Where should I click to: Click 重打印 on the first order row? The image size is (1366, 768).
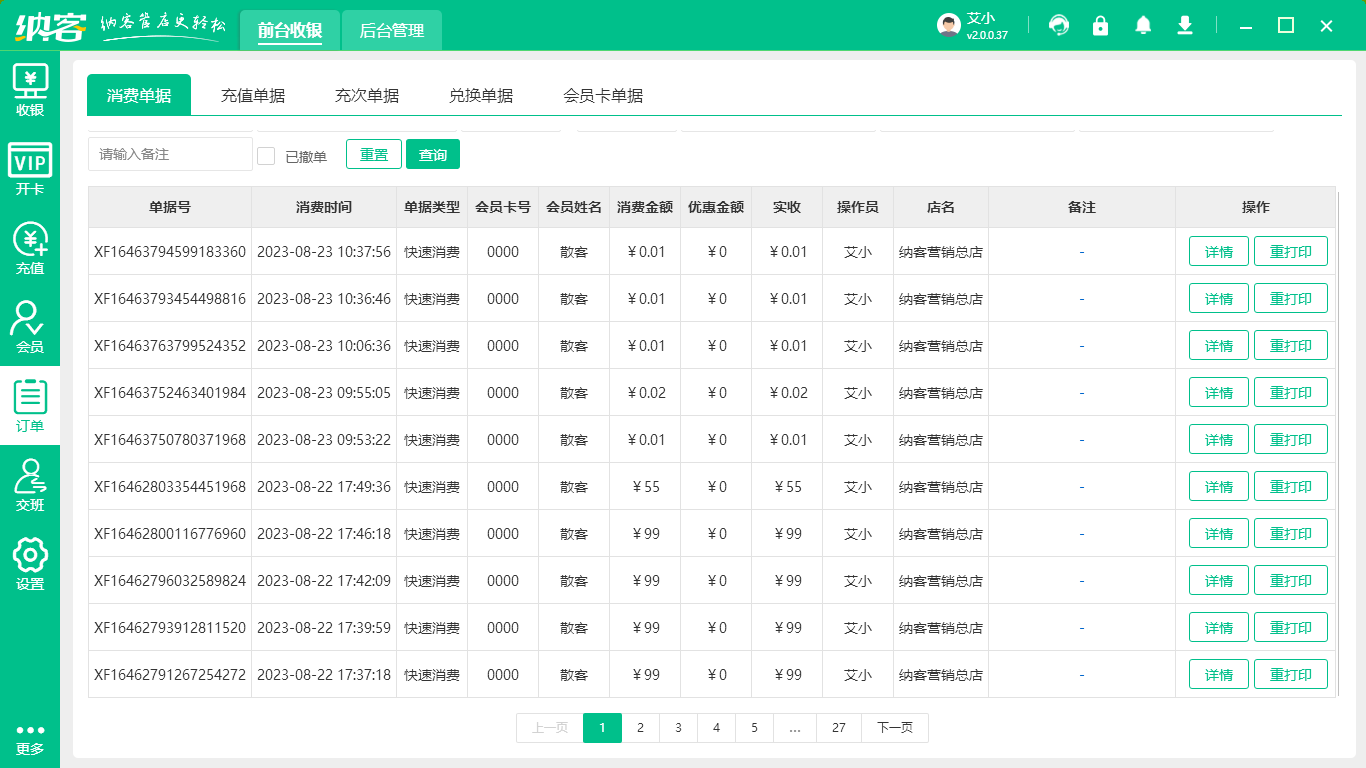(1291, 251)
